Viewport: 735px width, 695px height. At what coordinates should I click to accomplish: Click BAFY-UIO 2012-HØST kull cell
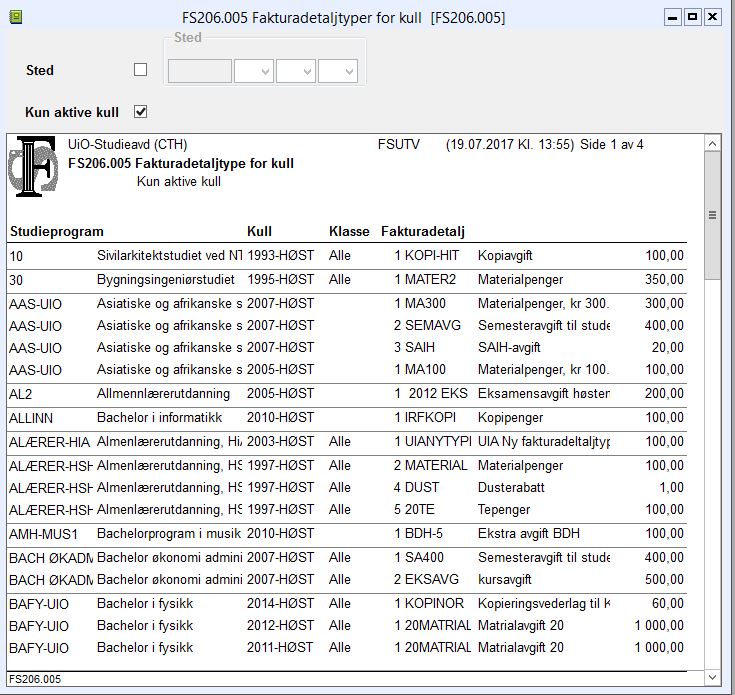[x=280, y=626]
